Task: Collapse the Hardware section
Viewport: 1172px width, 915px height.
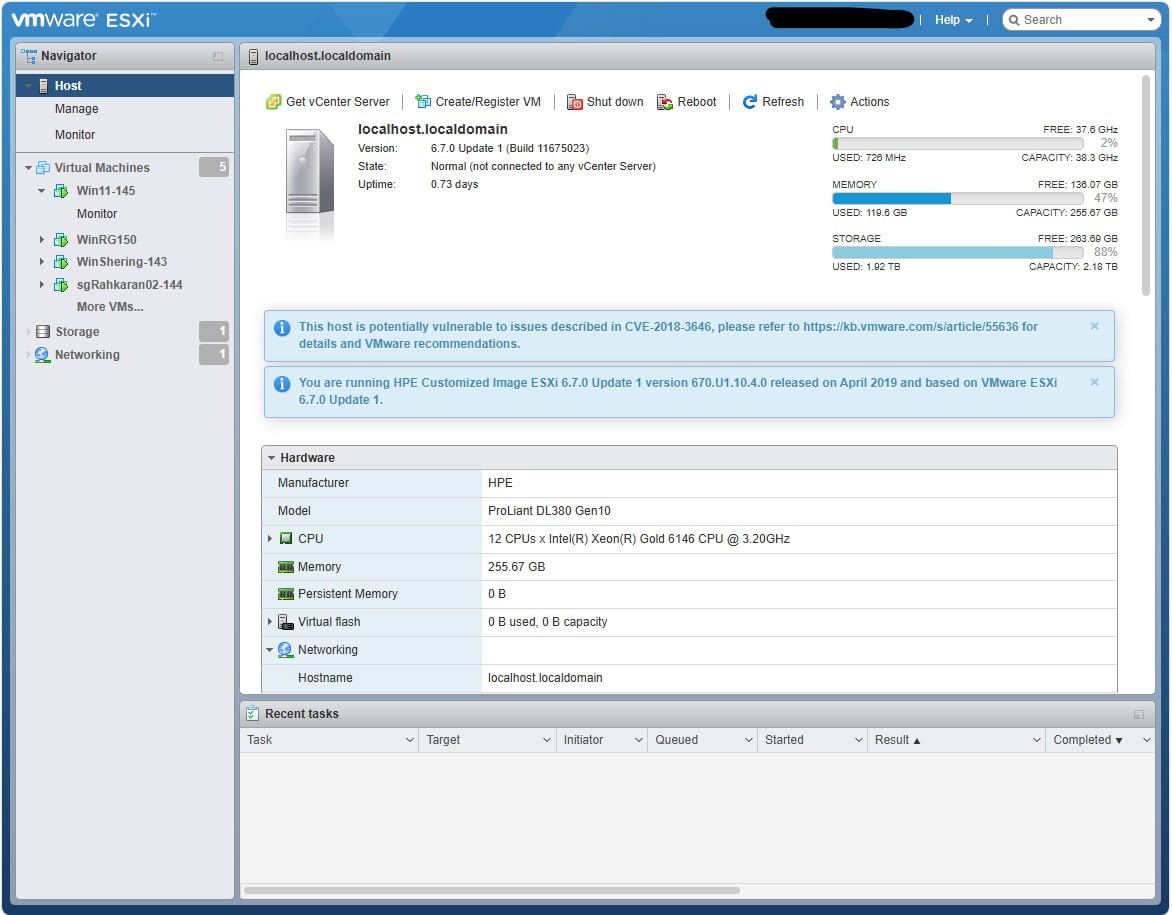Action: pos(271,458)
